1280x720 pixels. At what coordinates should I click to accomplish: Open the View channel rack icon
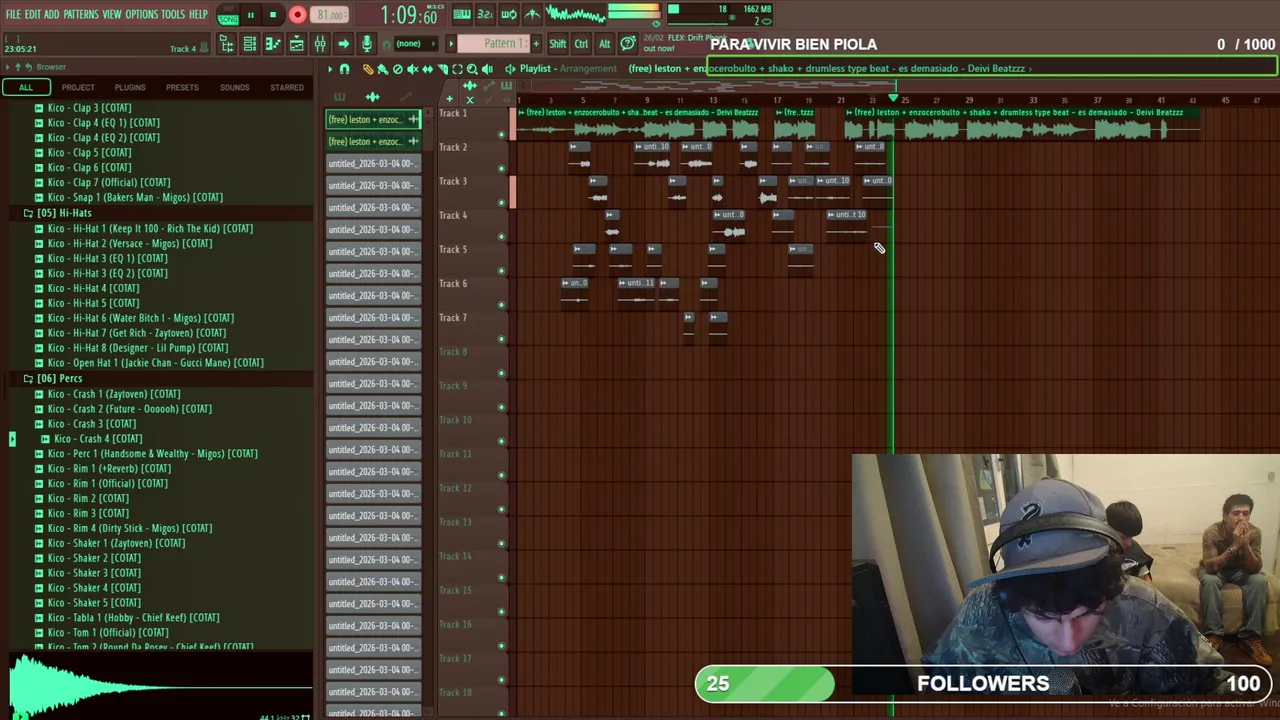(x=249, y=44)
